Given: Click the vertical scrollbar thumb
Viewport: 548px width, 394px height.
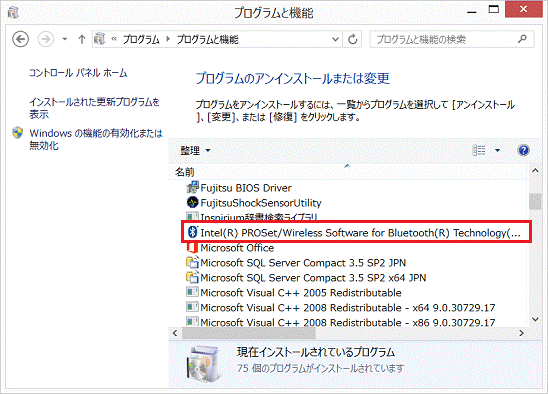Looking at the screenshot, I should [x=535, y=202].
